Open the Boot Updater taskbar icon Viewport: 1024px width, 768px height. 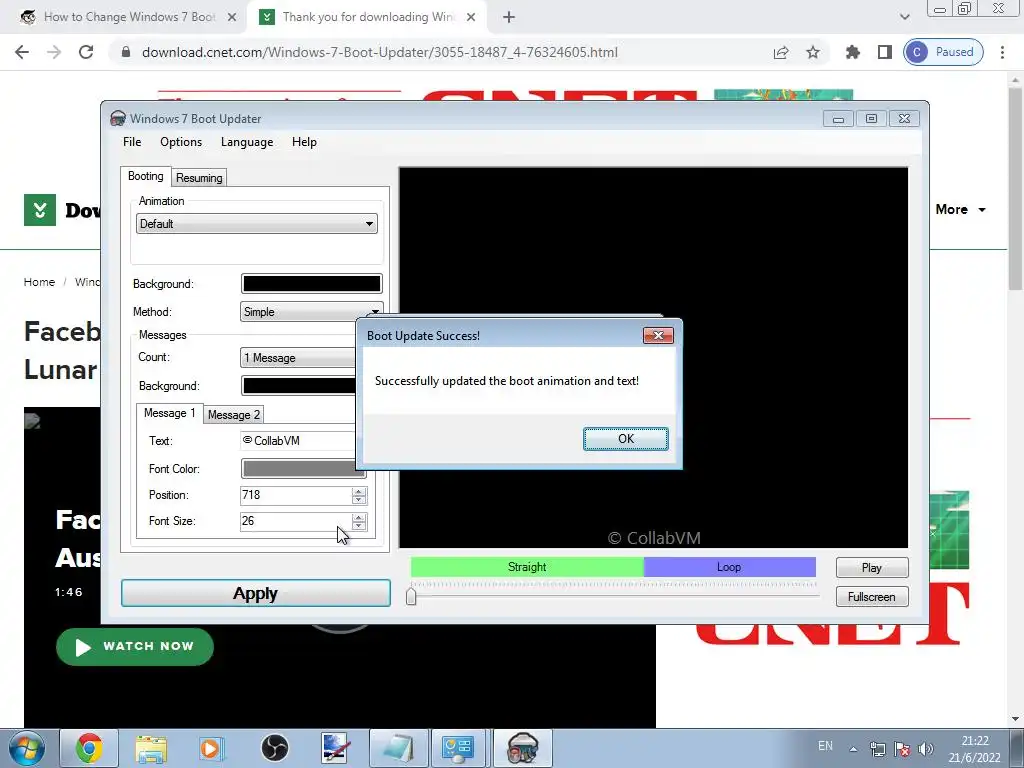[522, 748]
